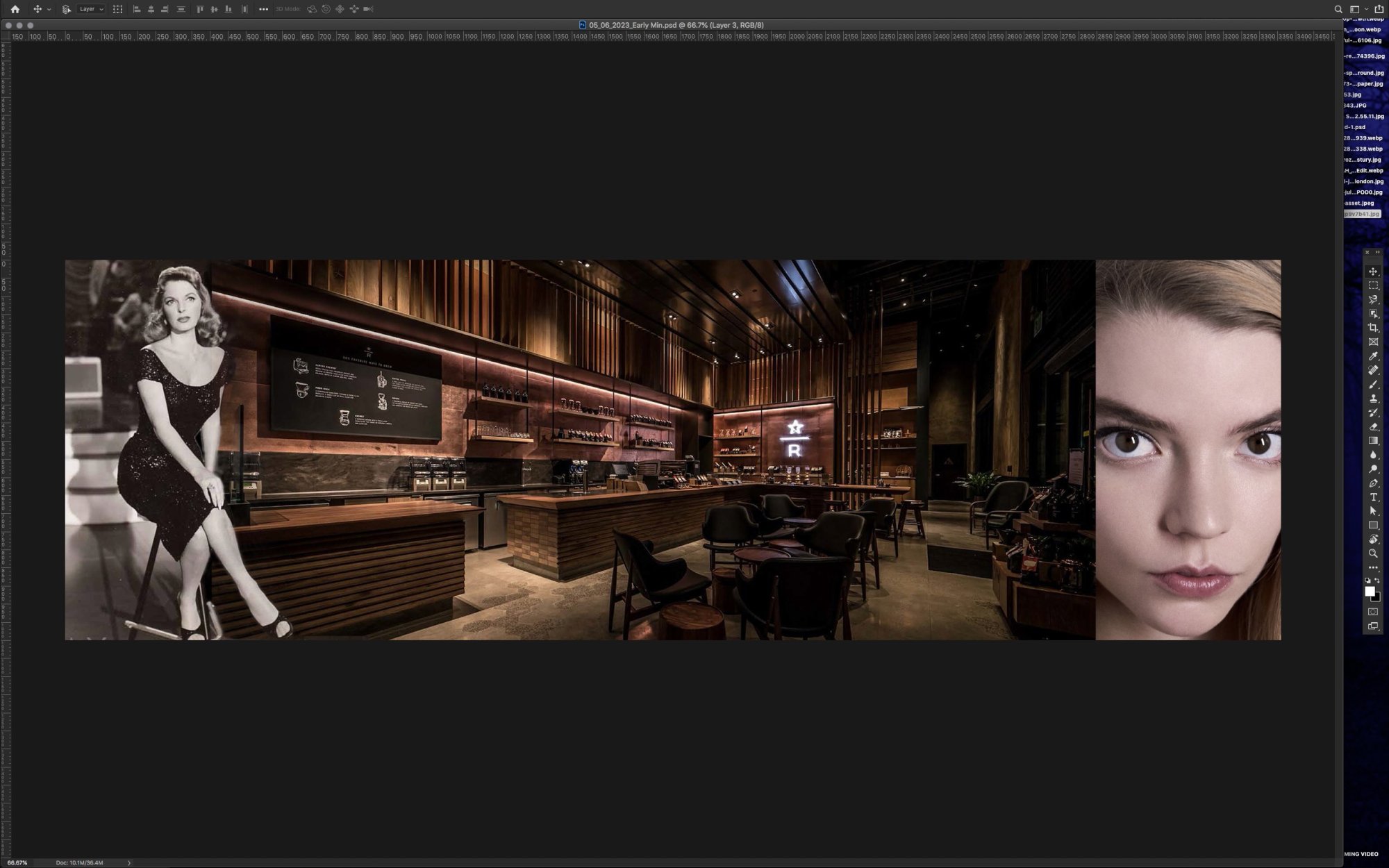The height and width of the screenshot is (868, 1389).
Task: Open the Move tool preset picker arrow
Action: click(49, 10)
